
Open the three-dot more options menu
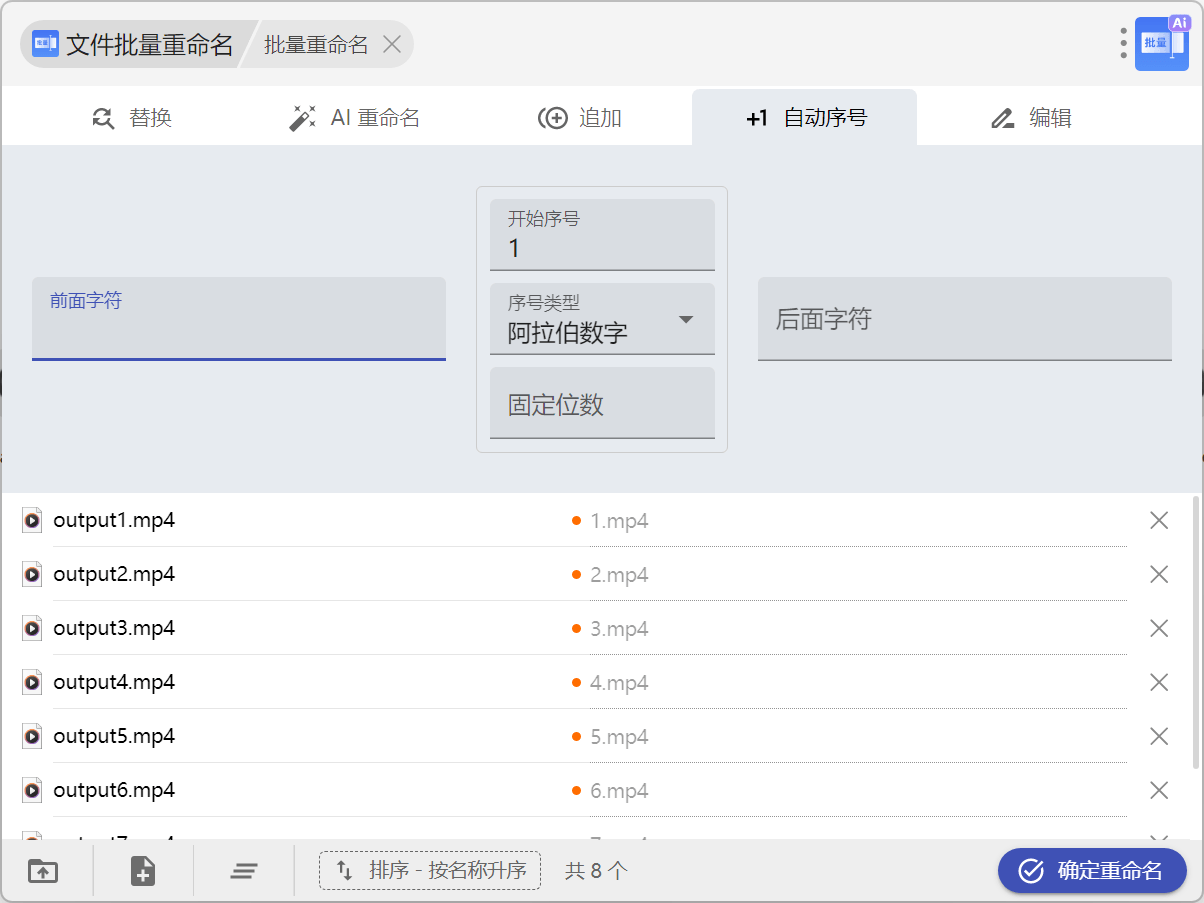pyautogui.click(x=1124, y=43)
